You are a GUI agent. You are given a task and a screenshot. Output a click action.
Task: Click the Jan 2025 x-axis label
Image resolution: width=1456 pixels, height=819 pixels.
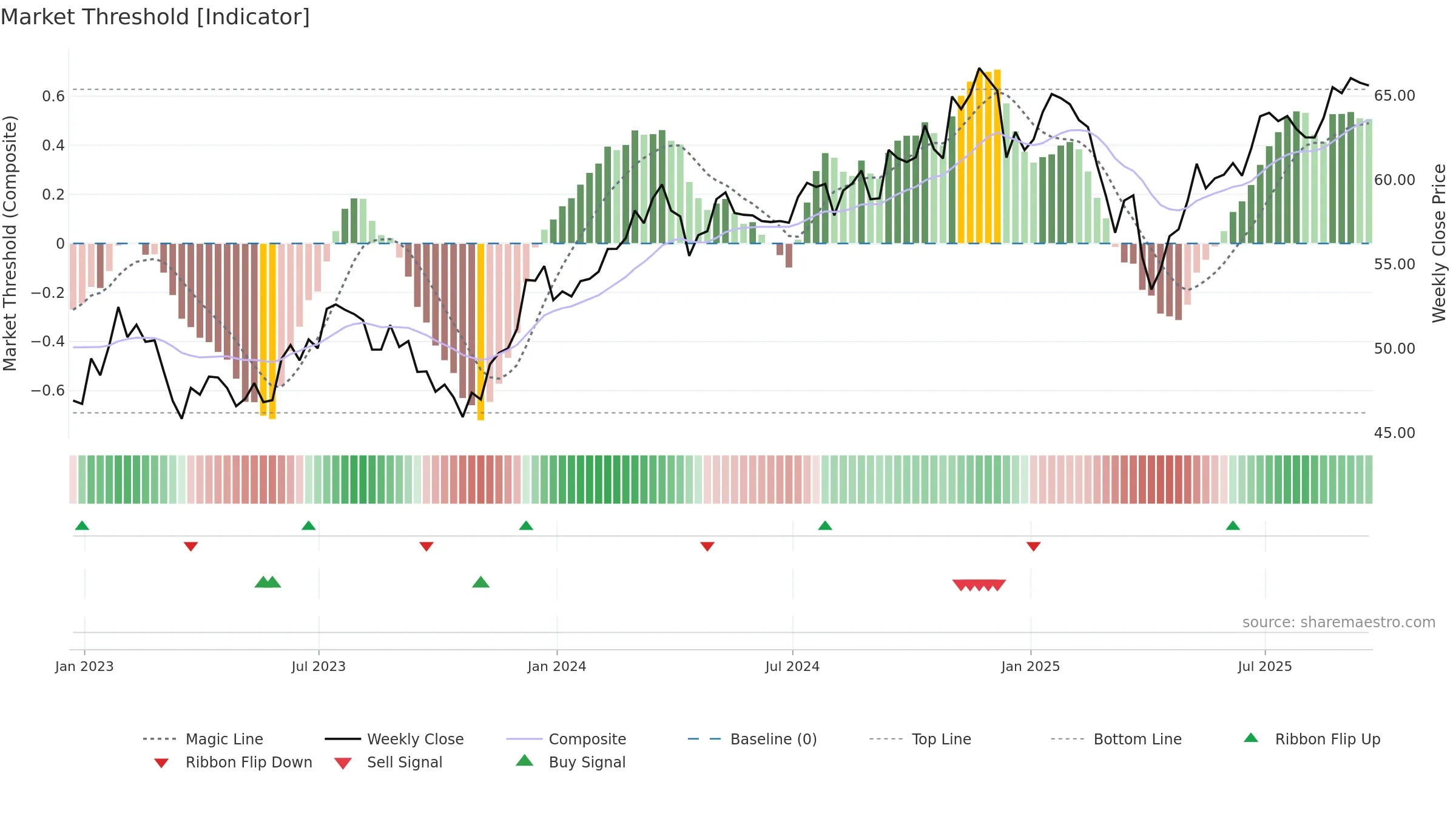point(1031,666)
